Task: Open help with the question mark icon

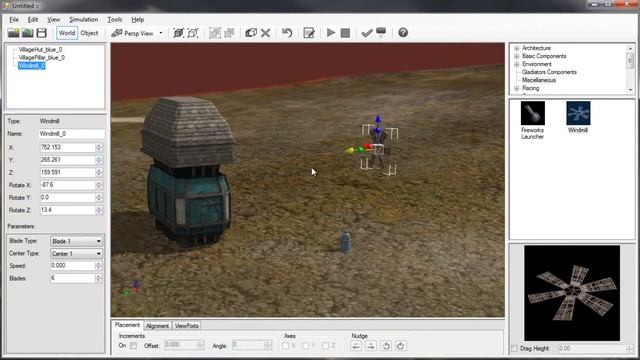Action: [403, 33]
